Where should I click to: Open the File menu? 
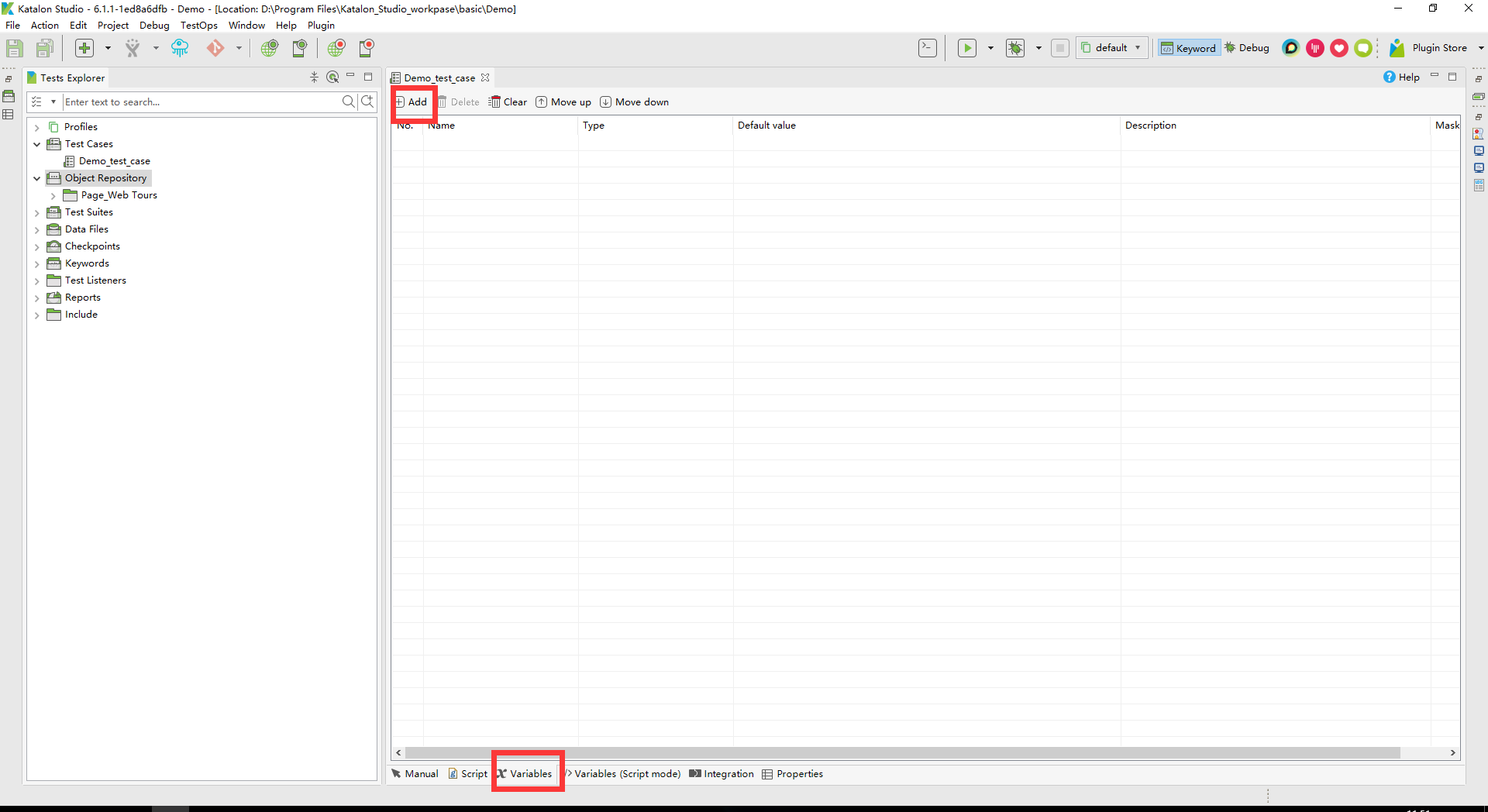pos(12,26)
